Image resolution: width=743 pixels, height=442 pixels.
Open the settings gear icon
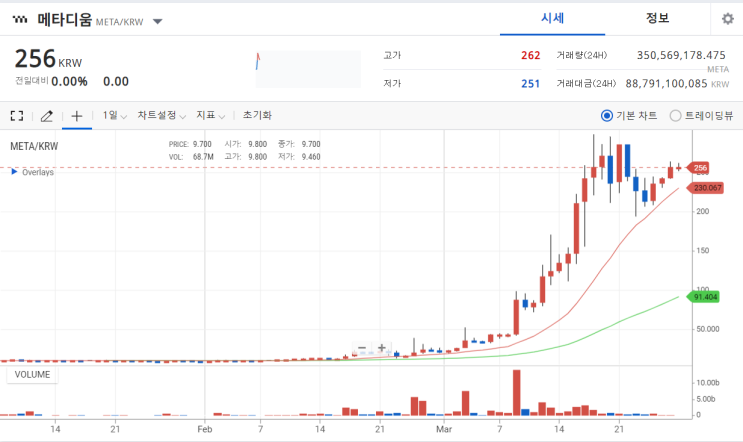click(727, 19)
